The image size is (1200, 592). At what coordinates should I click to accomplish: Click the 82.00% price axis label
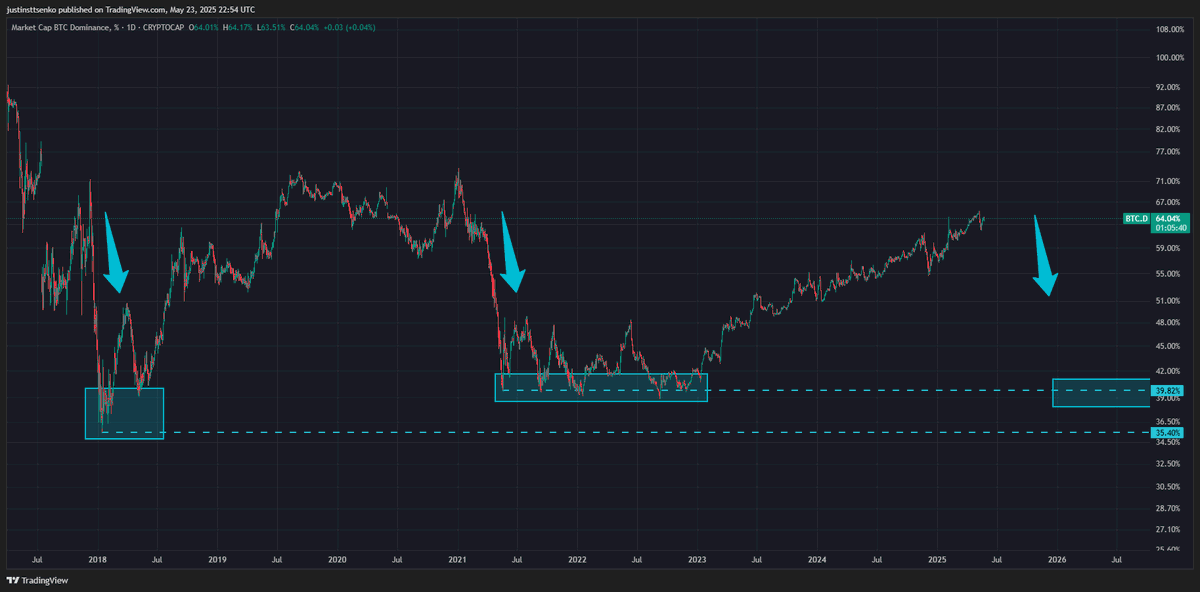[x=1168, y=129]
